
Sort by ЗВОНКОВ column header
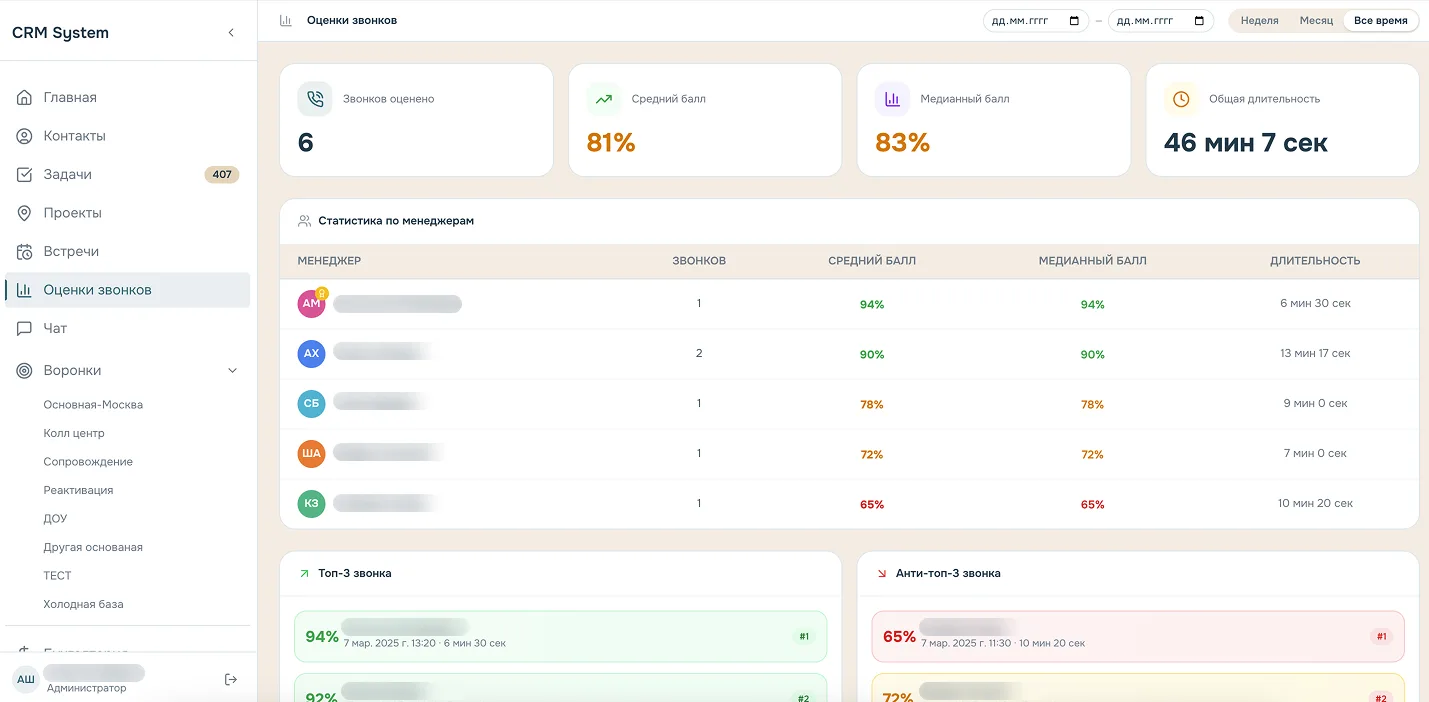tap(699, 261)
